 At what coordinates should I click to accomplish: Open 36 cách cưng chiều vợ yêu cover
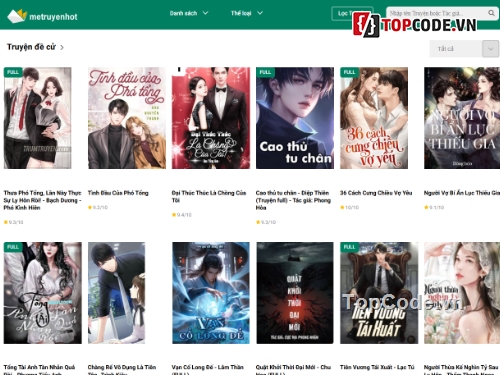[x=374, y=118]
